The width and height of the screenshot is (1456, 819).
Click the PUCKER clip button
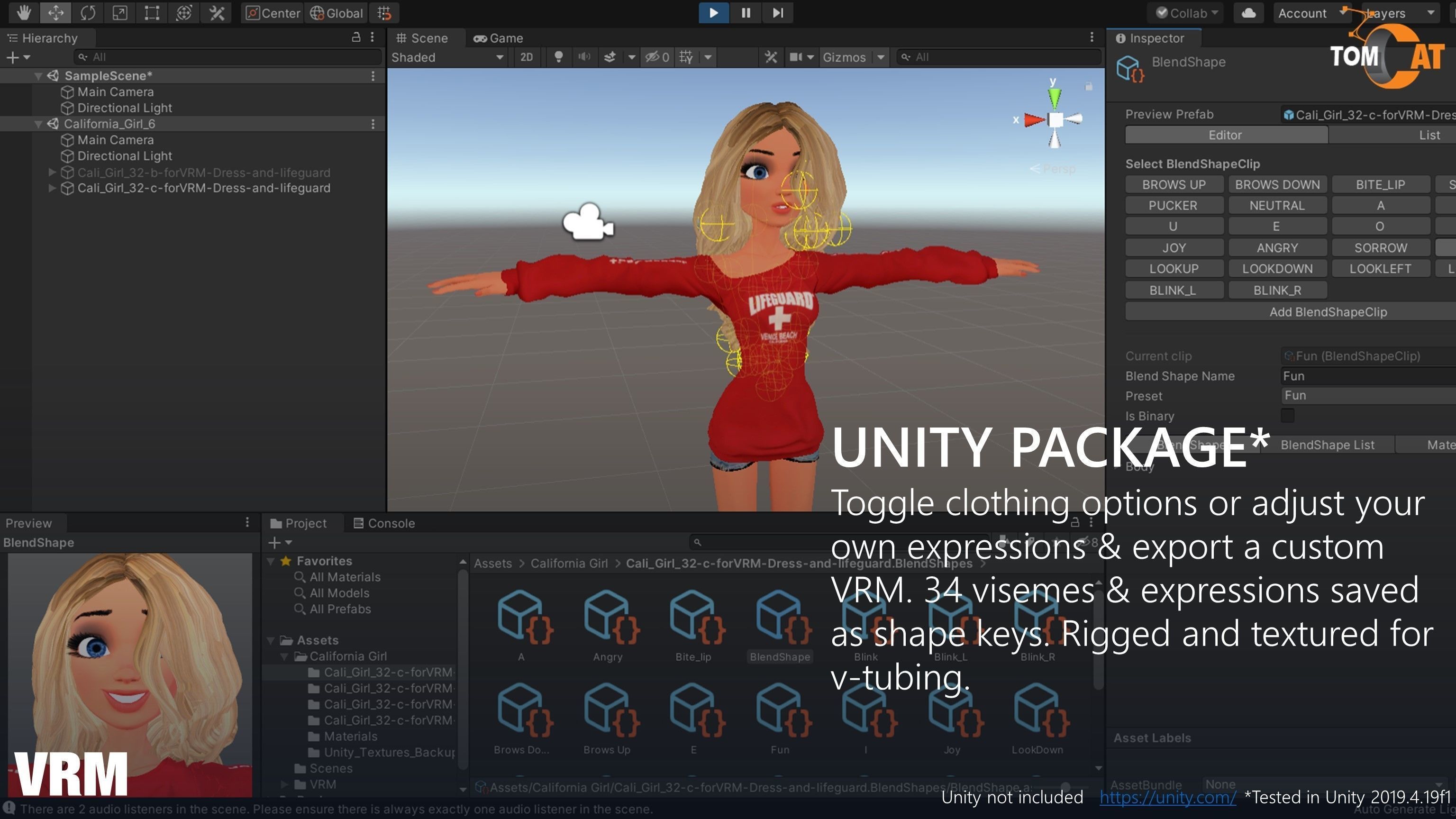1173,205
